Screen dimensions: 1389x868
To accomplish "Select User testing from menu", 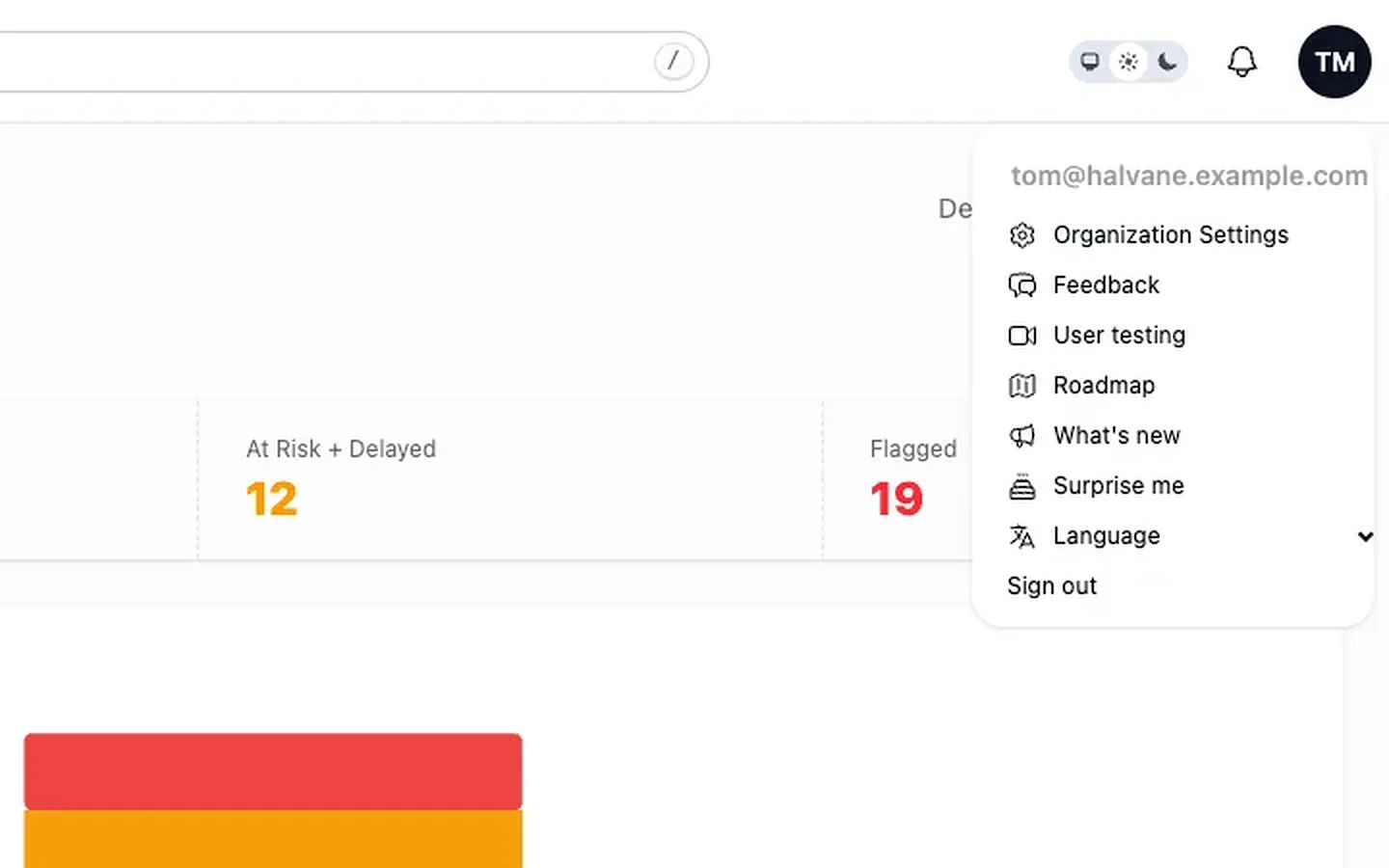I will (x=1119, y=335).
